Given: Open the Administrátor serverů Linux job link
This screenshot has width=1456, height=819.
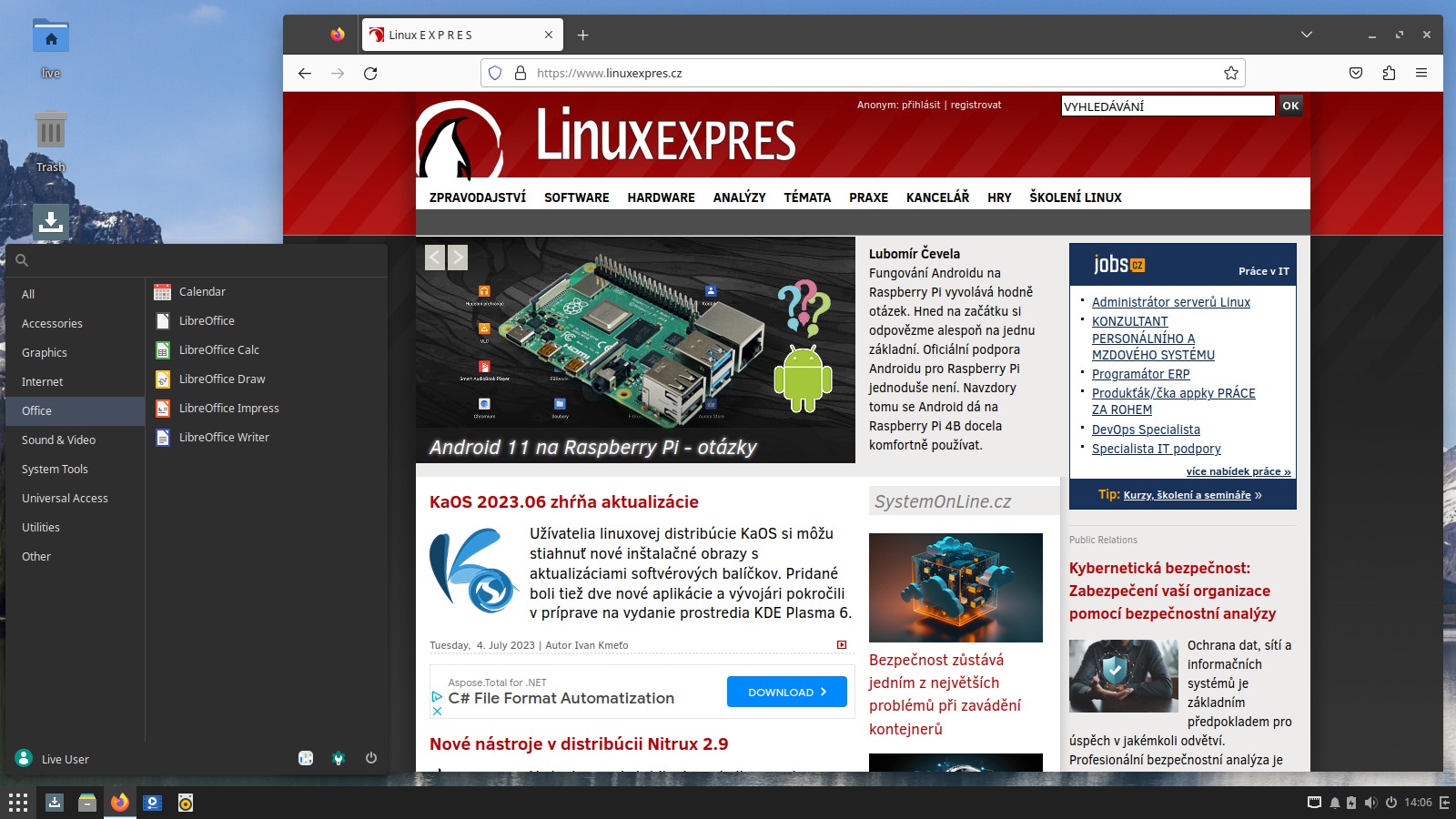Looking at the screenshot, I should tap(1170, 302).
